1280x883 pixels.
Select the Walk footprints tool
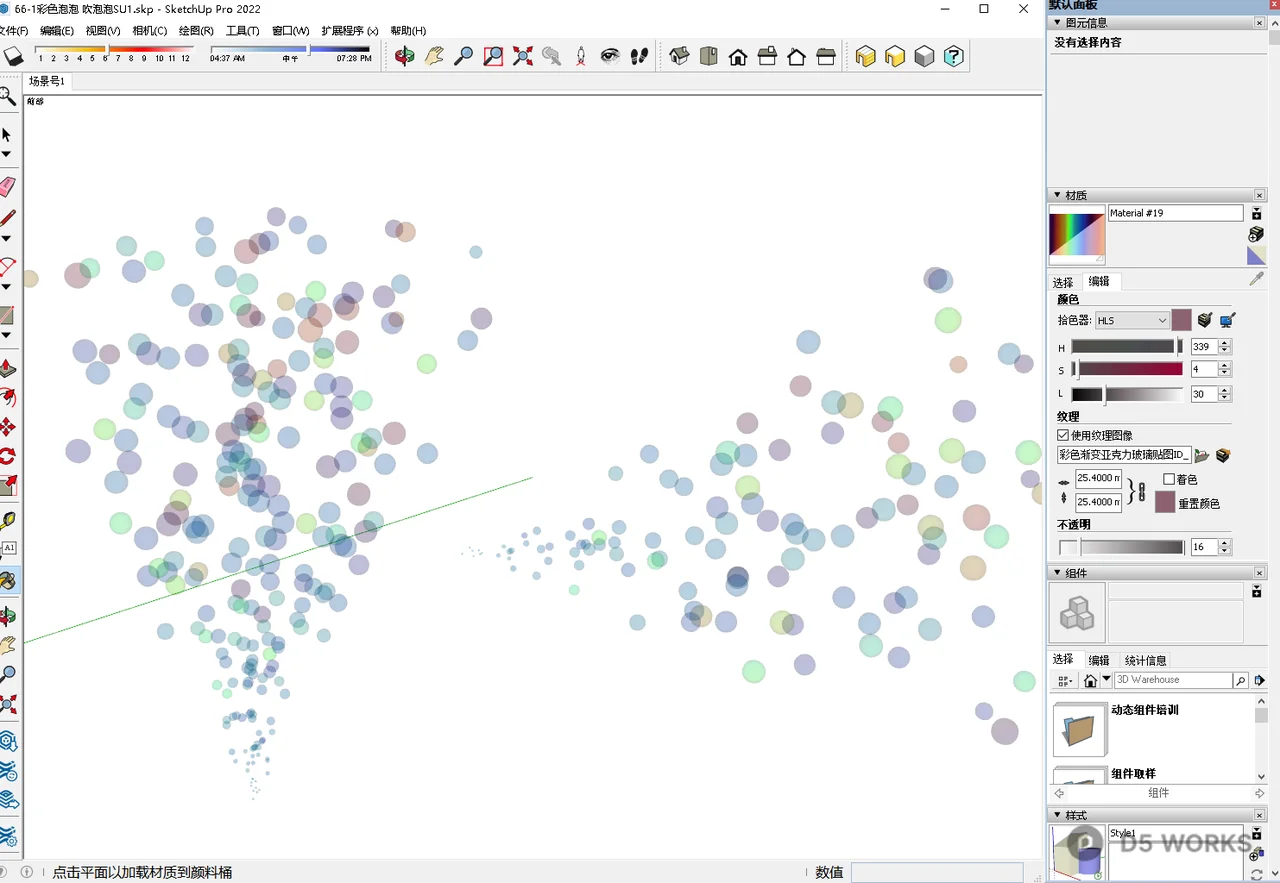(640, 56)
